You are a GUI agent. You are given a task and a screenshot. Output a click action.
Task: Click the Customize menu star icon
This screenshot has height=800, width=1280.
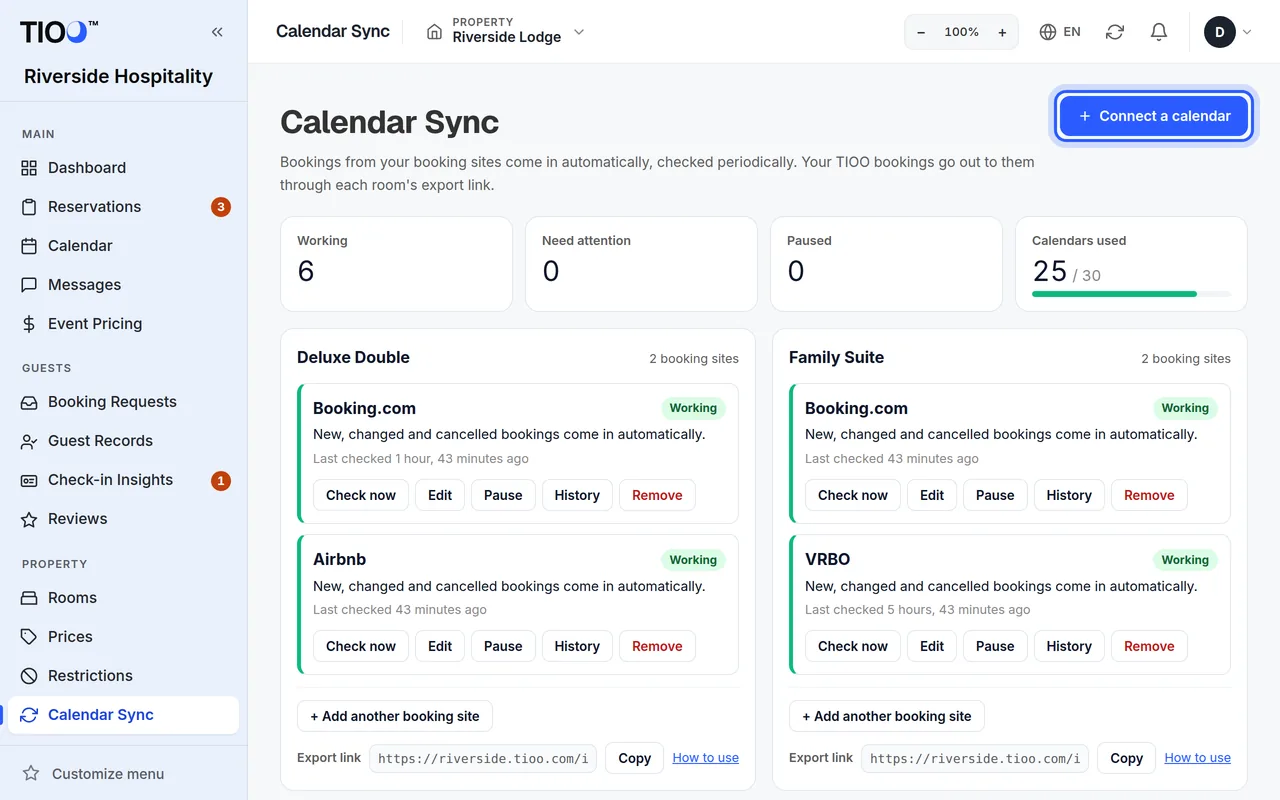coord(31,774)
